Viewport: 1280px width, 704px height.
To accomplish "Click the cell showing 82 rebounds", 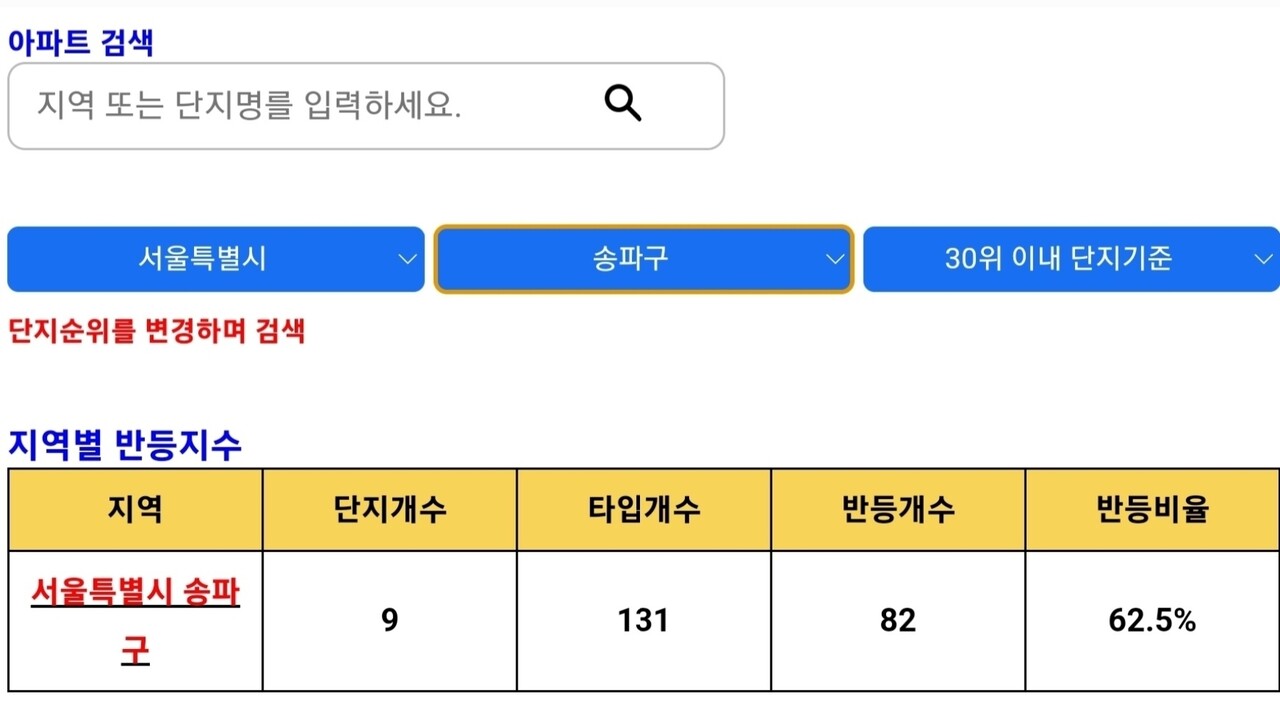I will click(898, 620).
